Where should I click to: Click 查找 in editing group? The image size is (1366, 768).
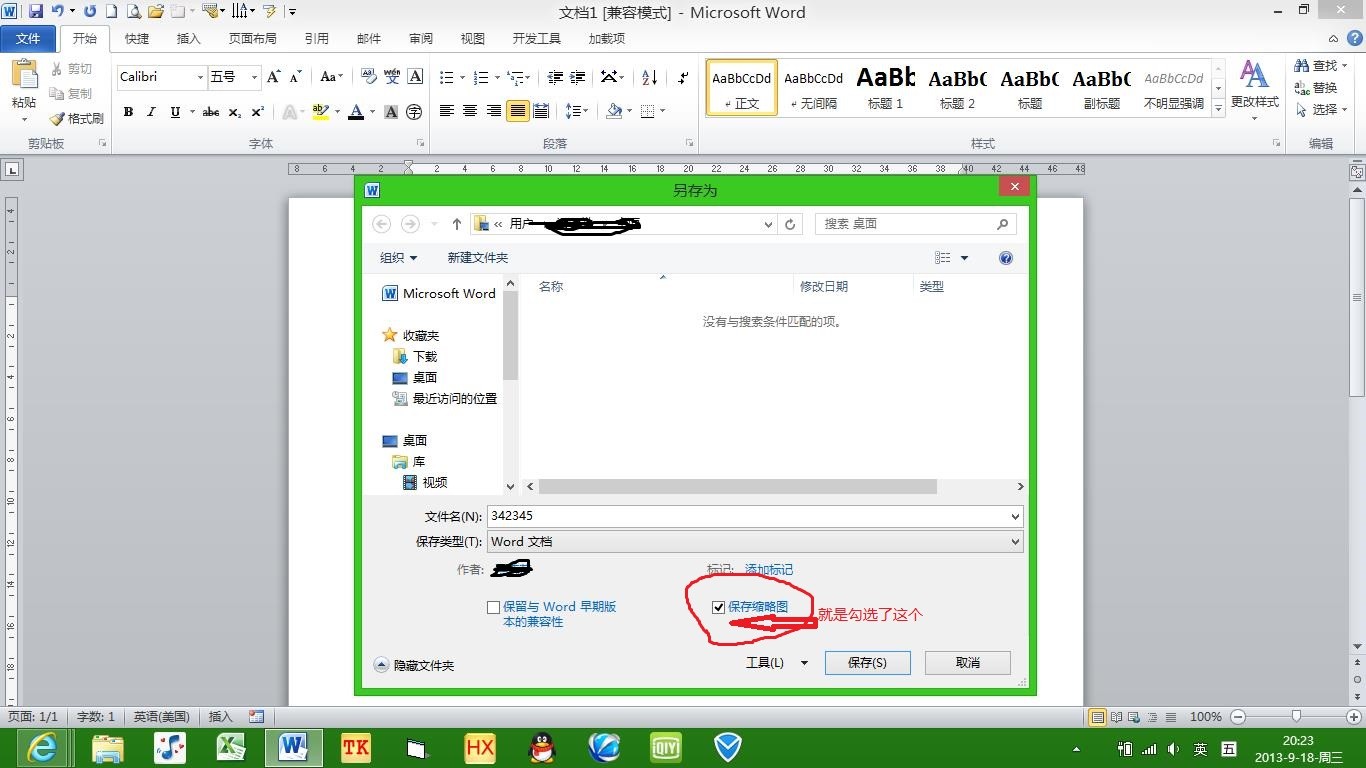(x=1322, y=65)
